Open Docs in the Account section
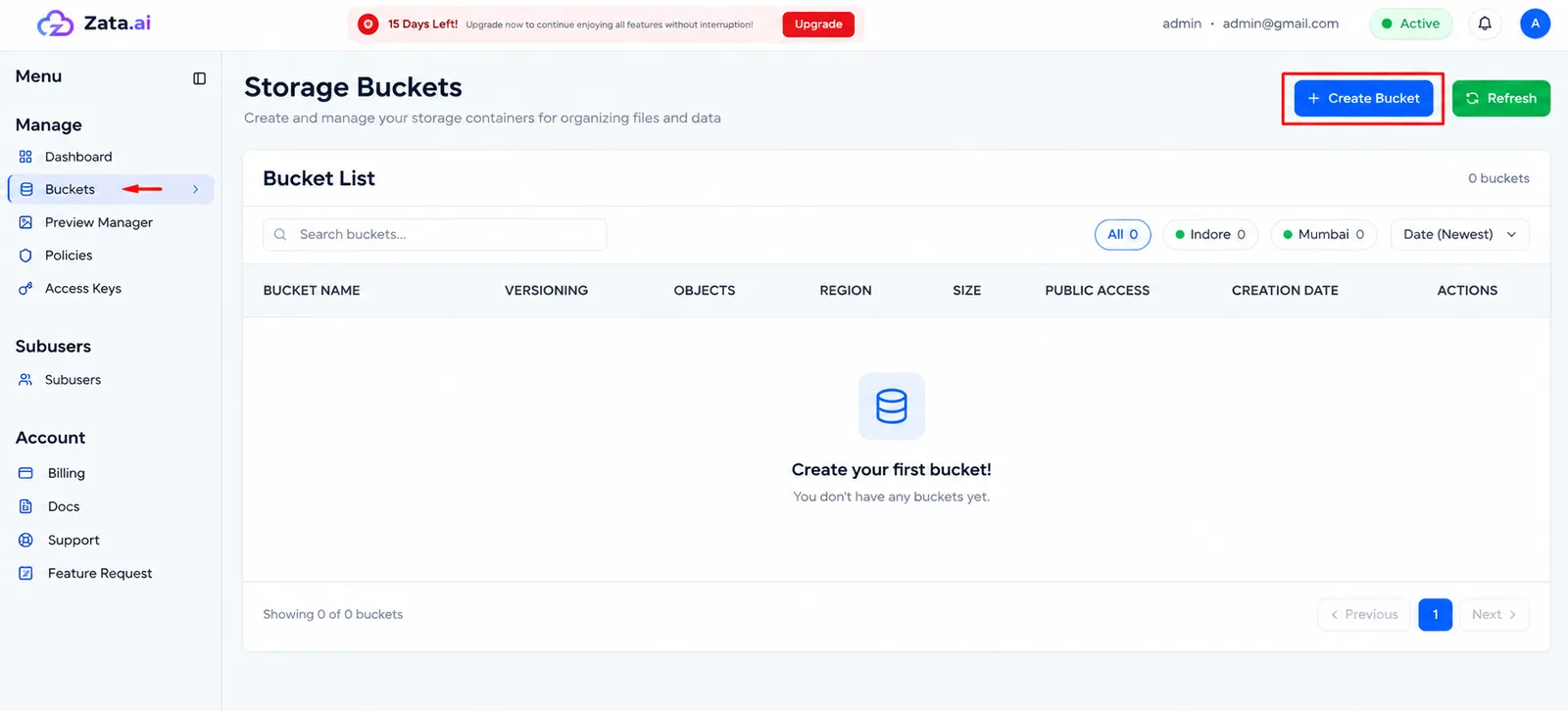Image resolution: width=1568 pixels, height=711 pixels. pos(64,506)
